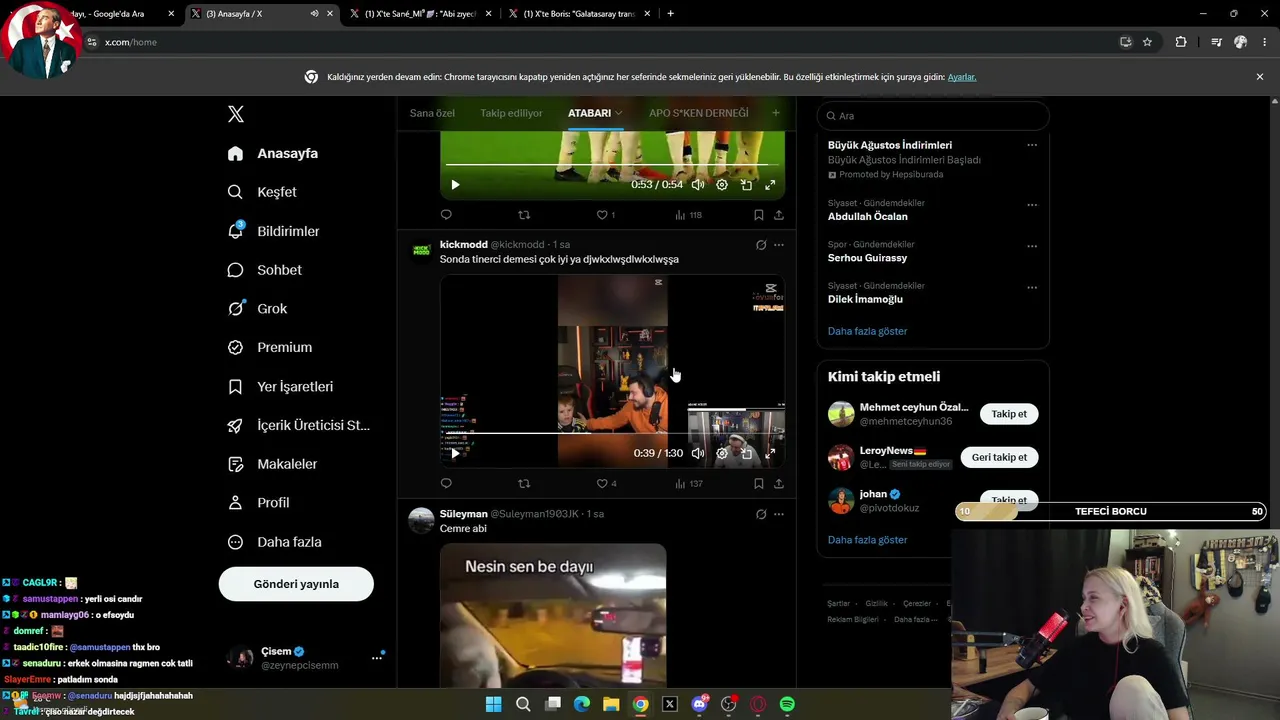Show more trends with Daha fazla göster

[867, 331]
